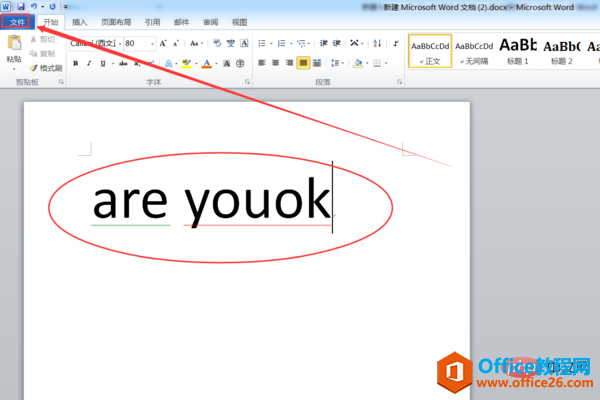The image size is (600, 400).
Task: Open the font name dropdown
Action: pyautogui.click(x=120, y=44)
